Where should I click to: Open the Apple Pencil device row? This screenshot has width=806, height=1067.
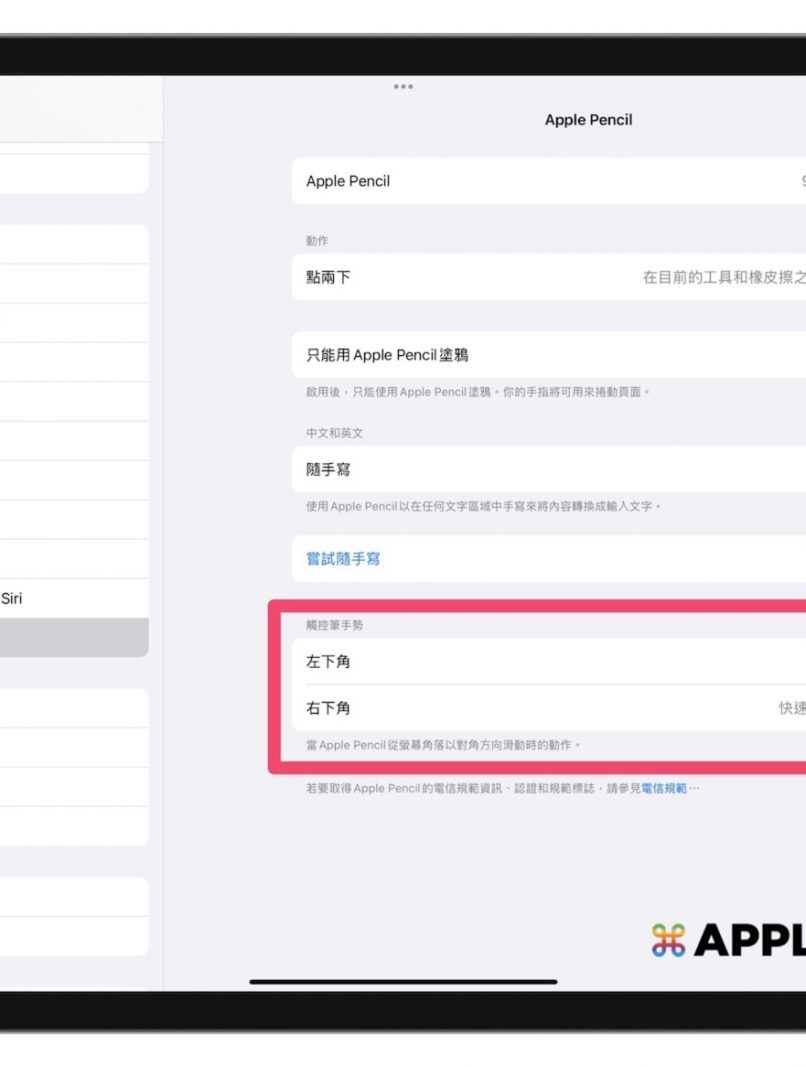(x=548, y=181)
